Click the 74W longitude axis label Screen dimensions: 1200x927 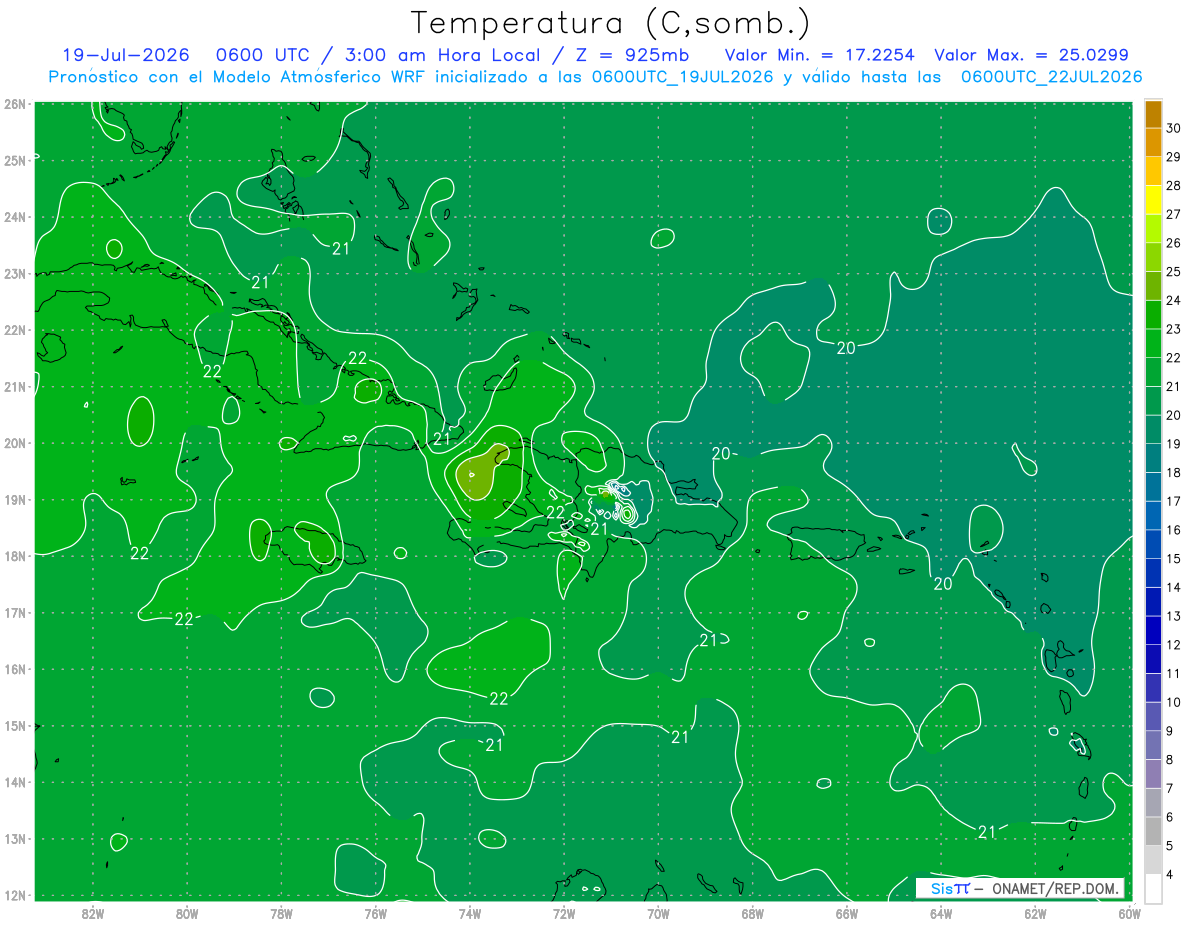470,913
